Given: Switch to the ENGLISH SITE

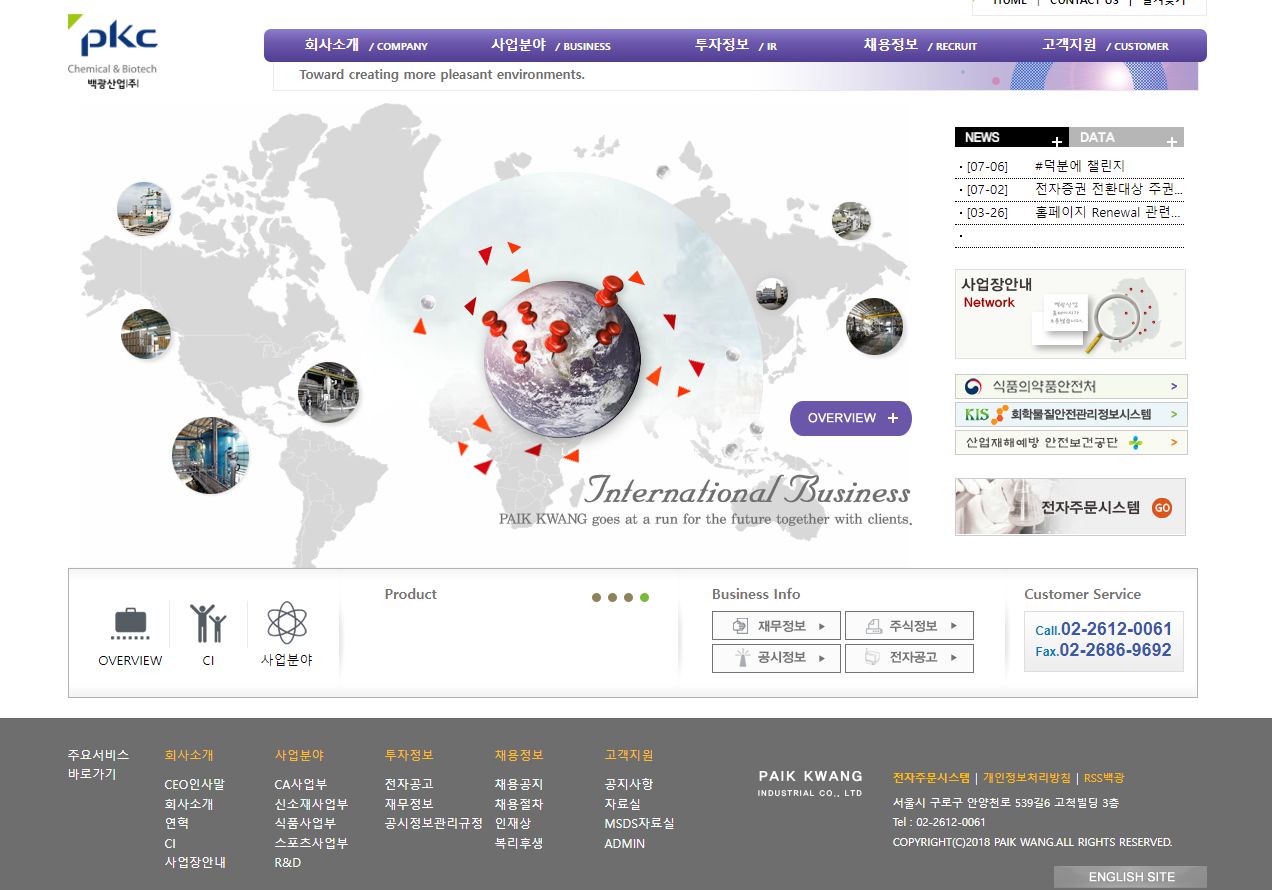Looking at the screenshot, I should (x=1130, y=877).
